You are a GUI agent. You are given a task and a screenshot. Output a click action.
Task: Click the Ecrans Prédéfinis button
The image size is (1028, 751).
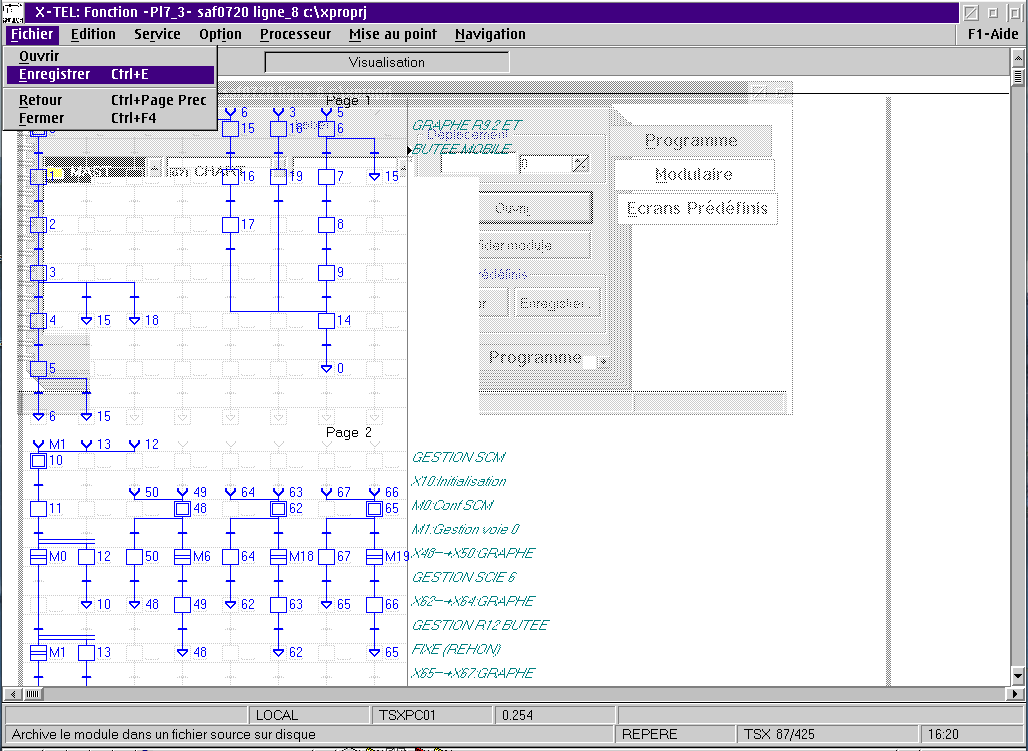click(696, 209)
